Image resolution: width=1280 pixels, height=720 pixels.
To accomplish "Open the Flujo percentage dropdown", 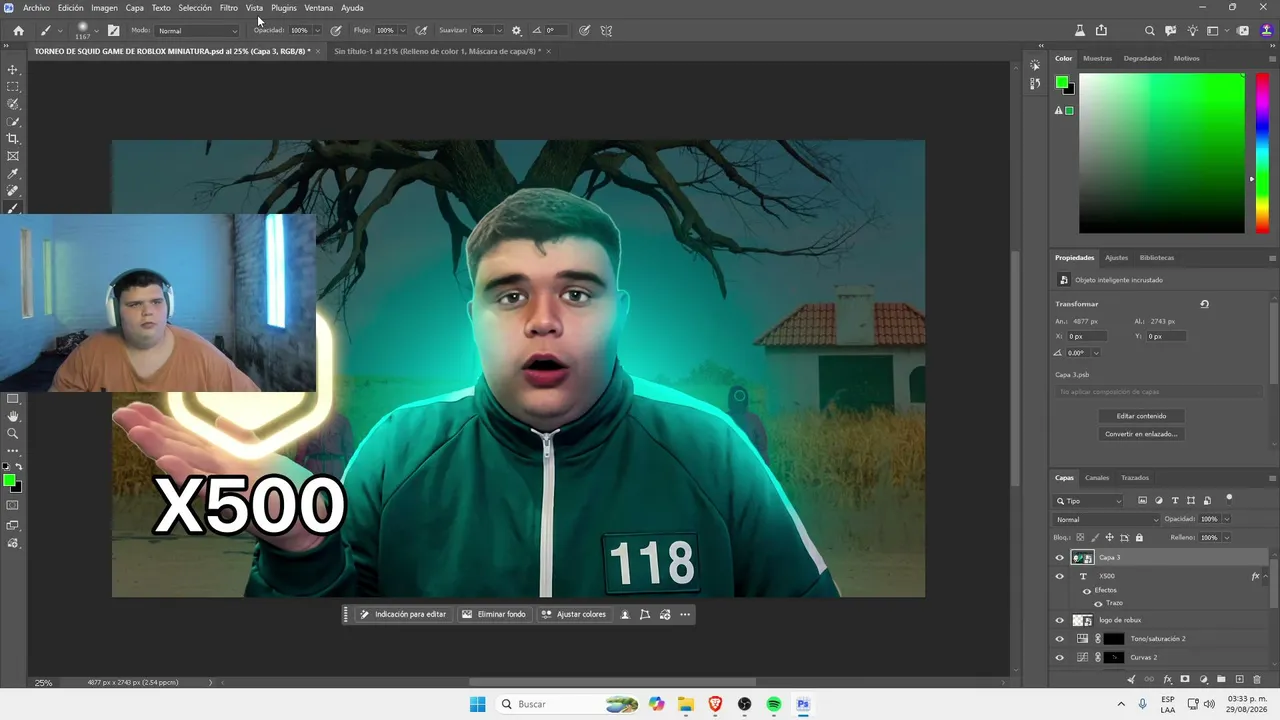I will coord(403,31).
